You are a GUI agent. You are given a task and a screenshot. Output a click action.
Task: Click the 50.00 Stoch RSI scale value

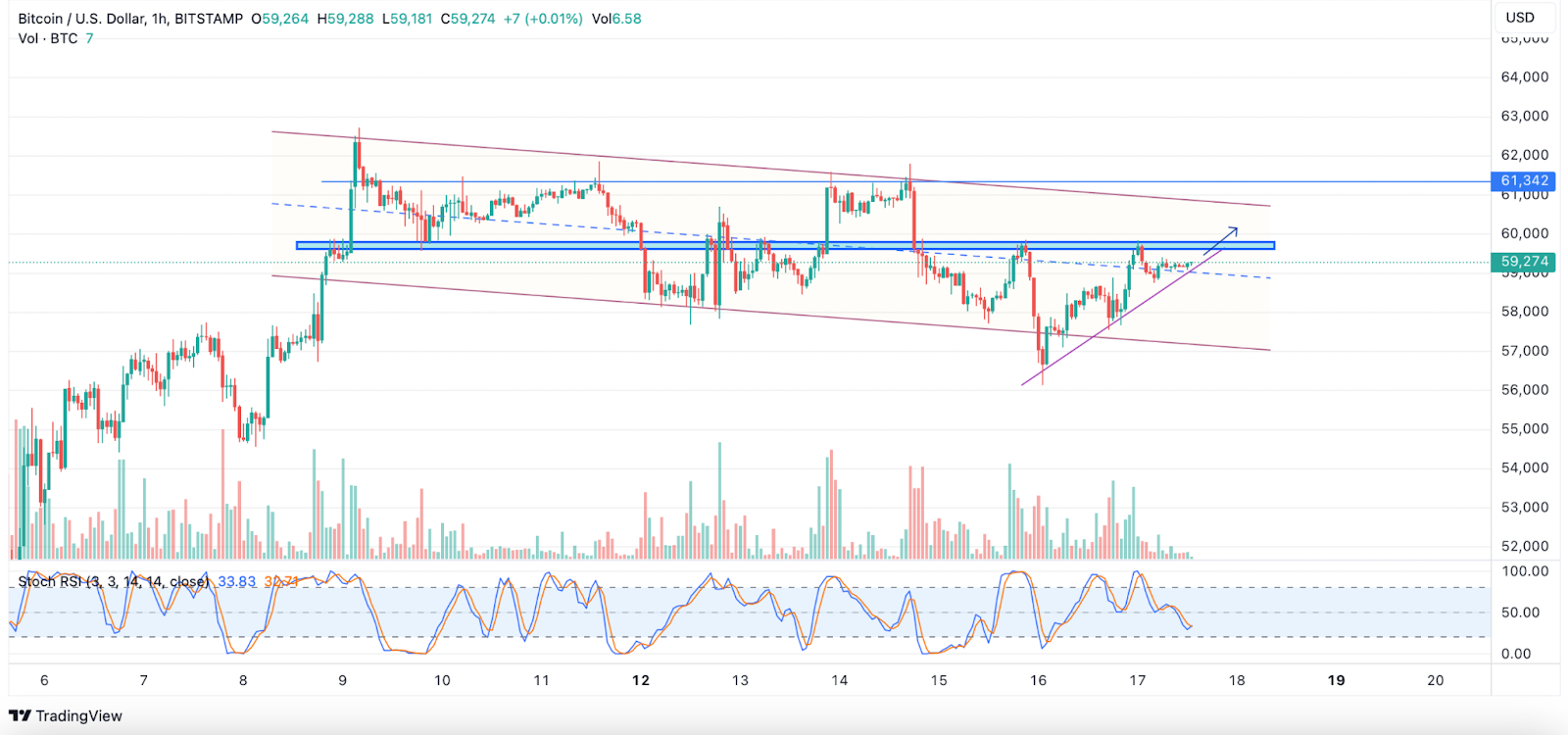click(x=1521, y=612)
